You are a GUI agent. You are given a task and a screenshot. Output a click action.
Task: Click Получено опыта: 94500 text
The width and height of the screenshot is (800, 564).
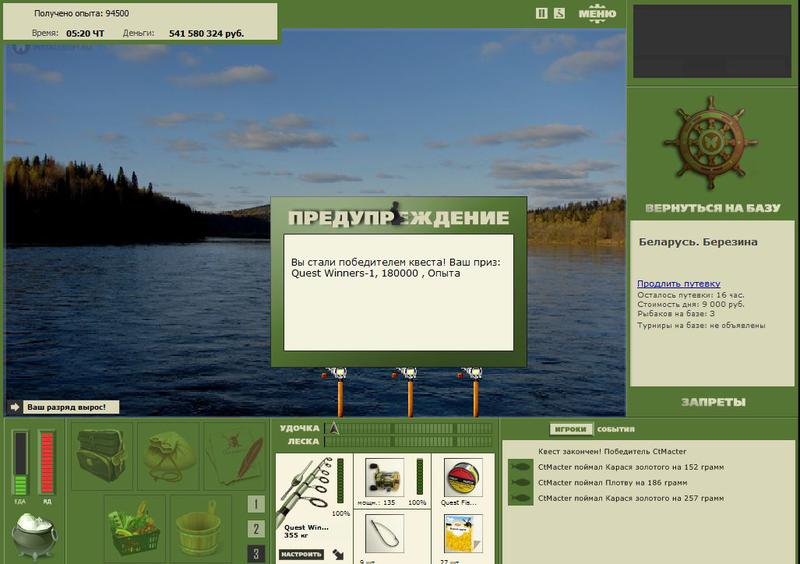(81, 13)
